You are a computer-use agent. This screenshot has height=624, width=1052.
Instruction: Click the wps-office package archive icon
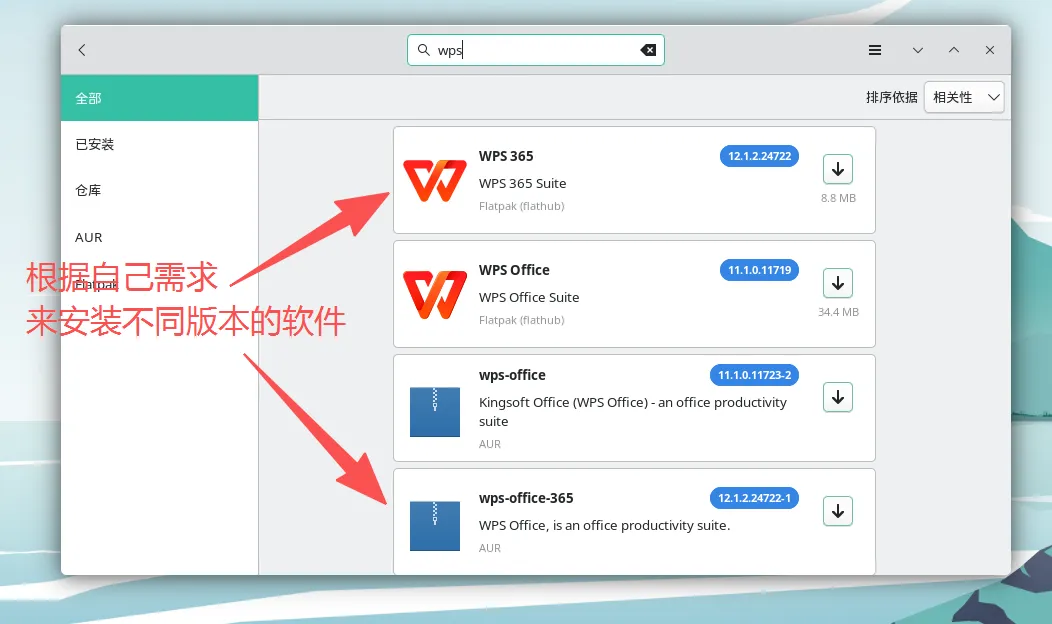(435, 411)
